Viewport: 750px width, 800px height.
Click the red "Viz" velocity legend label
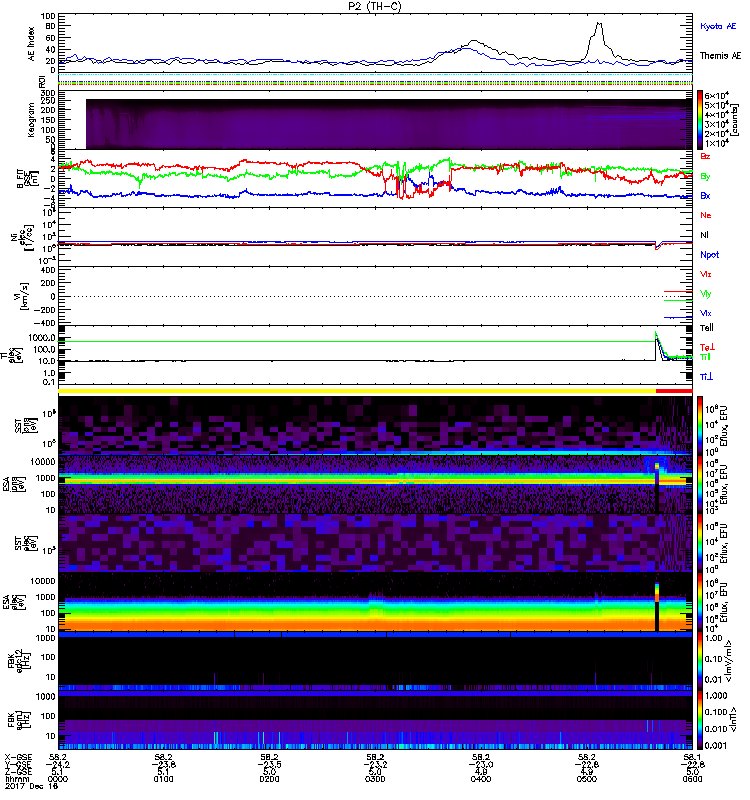706,274
